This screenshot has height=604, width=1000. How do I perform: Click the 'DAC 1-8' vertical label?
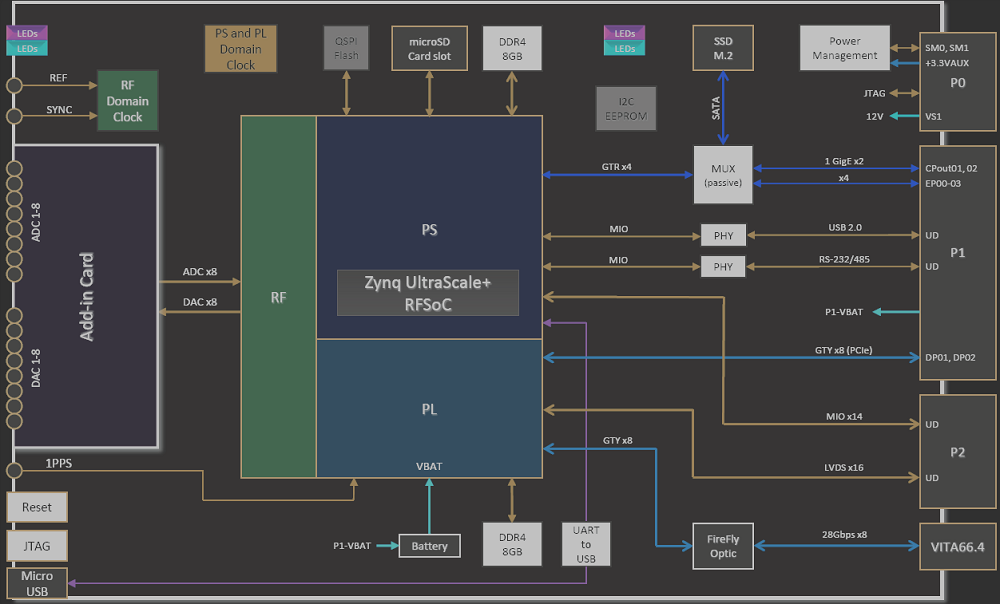[36, 368]
